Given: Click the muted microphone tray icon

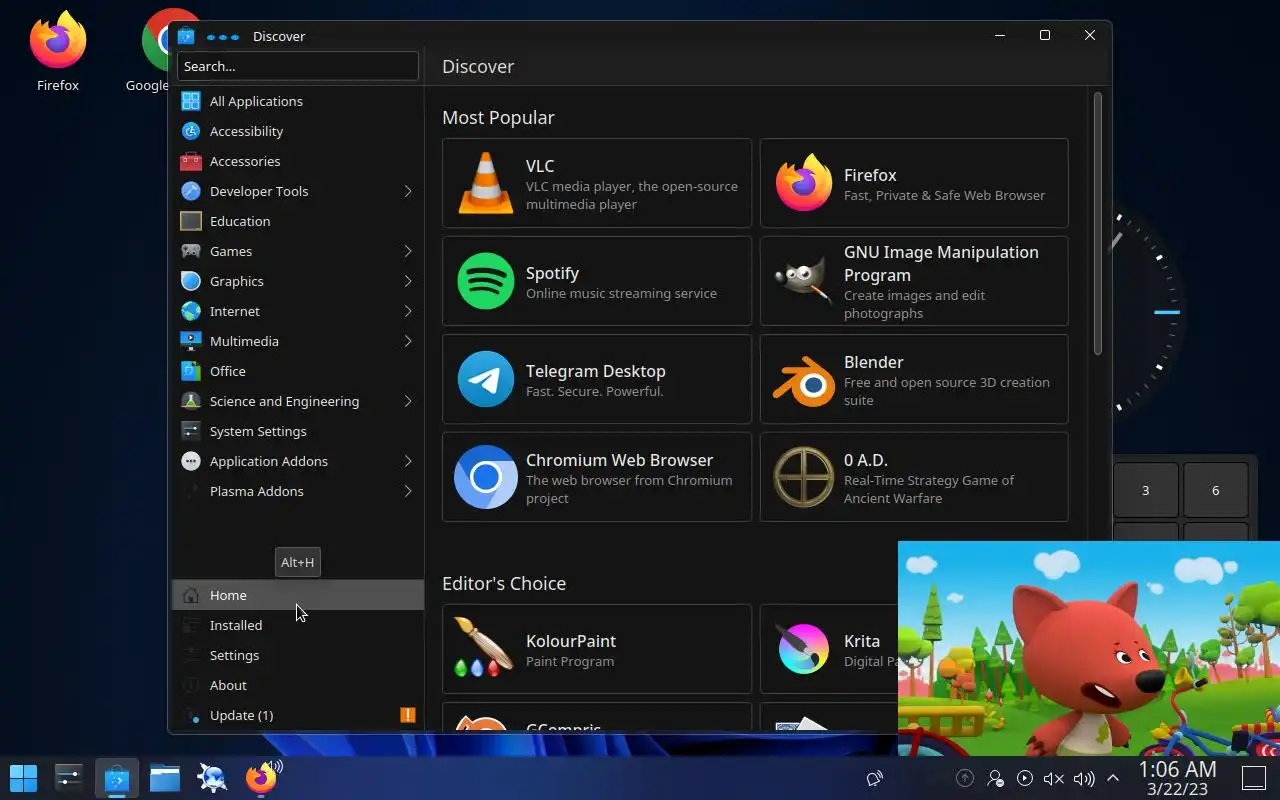Looking at the screenshot, I should 1053,778.
